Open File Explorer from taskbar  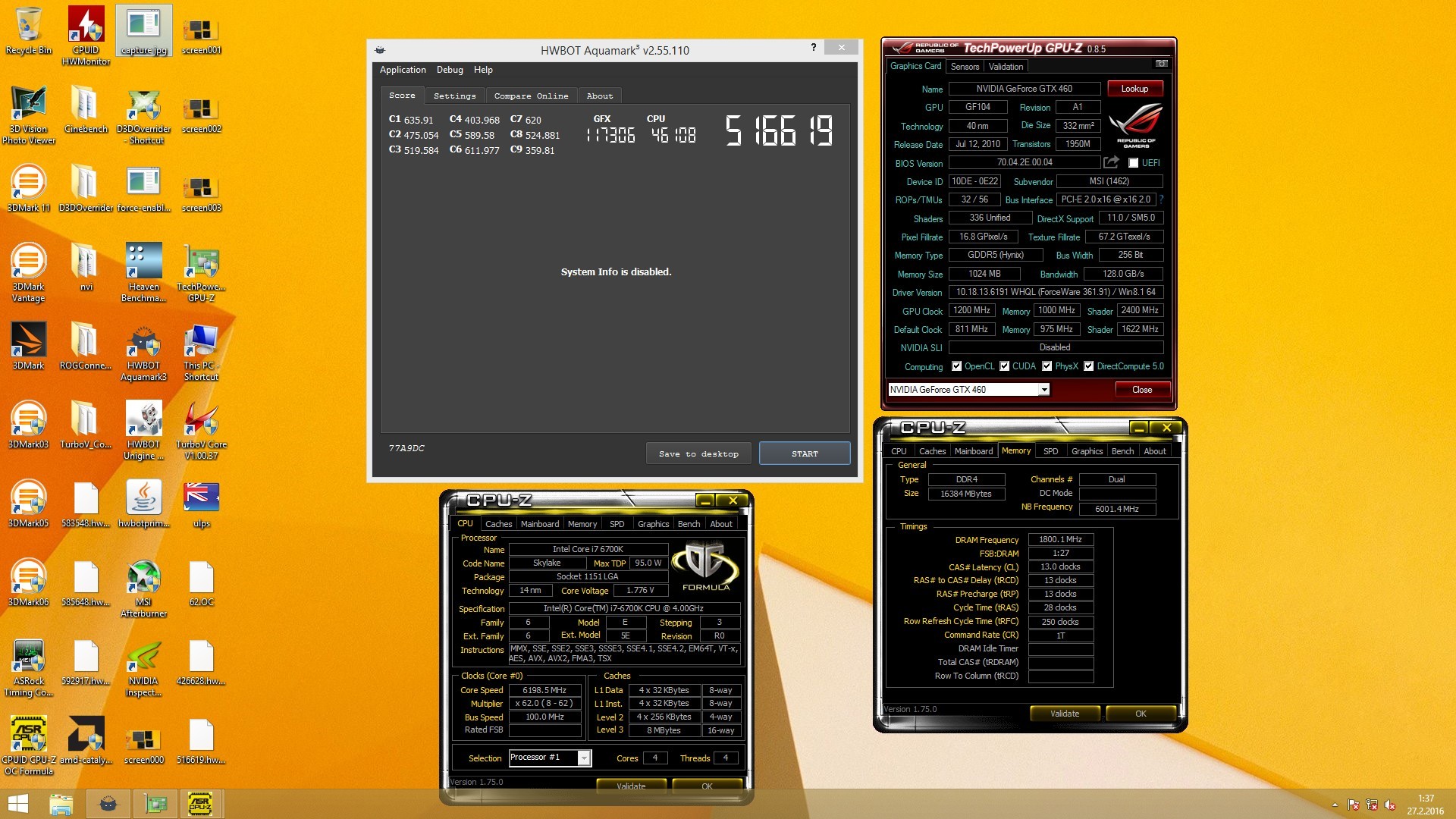click(x=61, y=804)
